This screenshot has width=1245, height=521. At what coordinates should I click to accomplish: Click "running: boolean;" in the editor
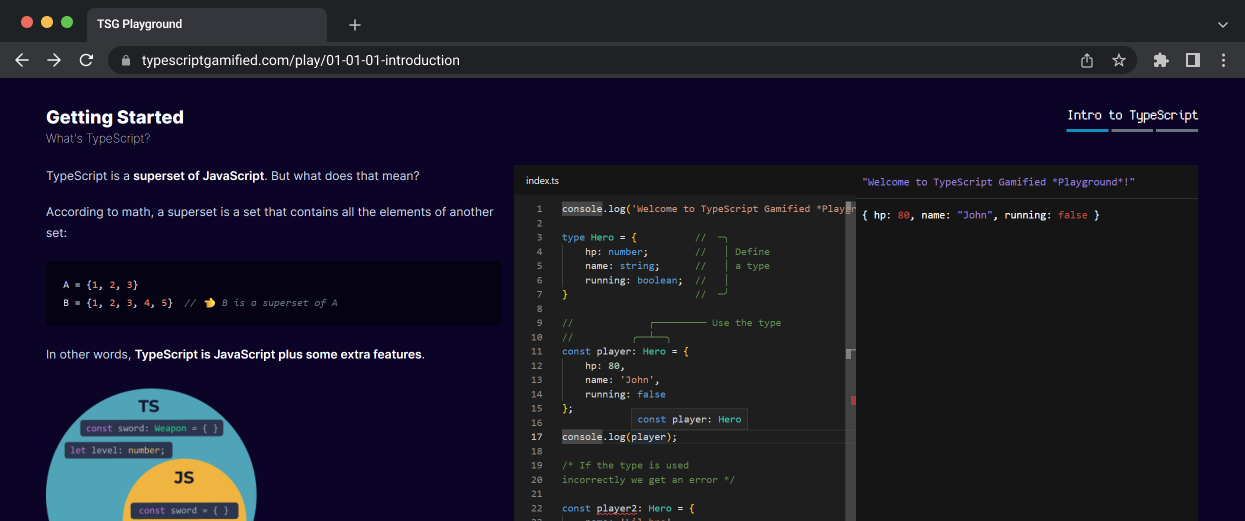point(634,280)
